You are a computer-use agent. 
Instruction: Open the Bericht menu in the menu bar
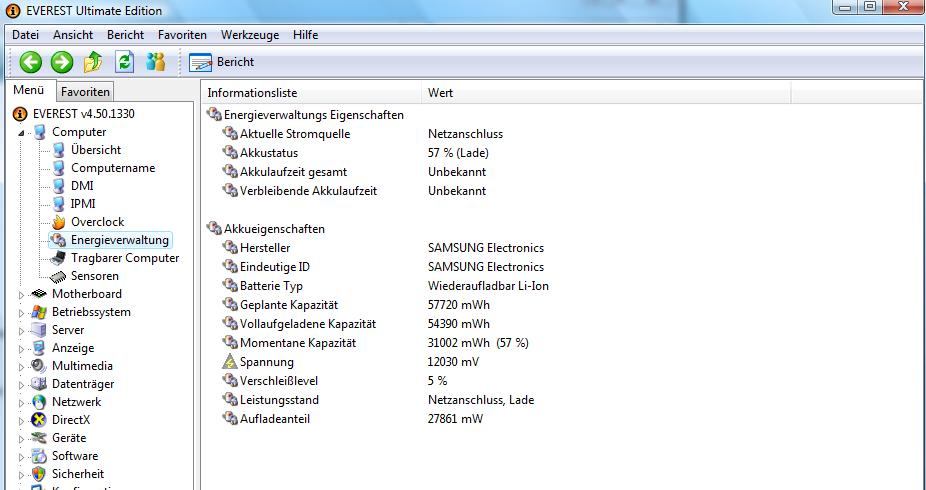125,35
